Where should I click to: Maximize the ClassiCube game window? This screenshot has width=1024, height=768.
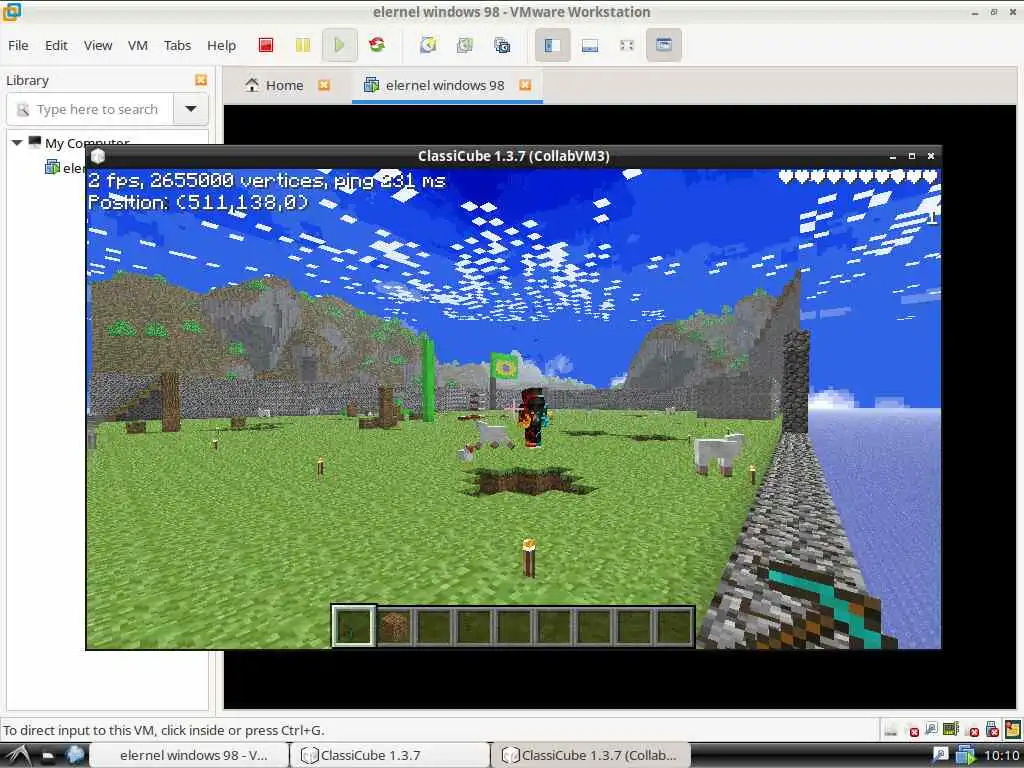(x=912, y=156)
